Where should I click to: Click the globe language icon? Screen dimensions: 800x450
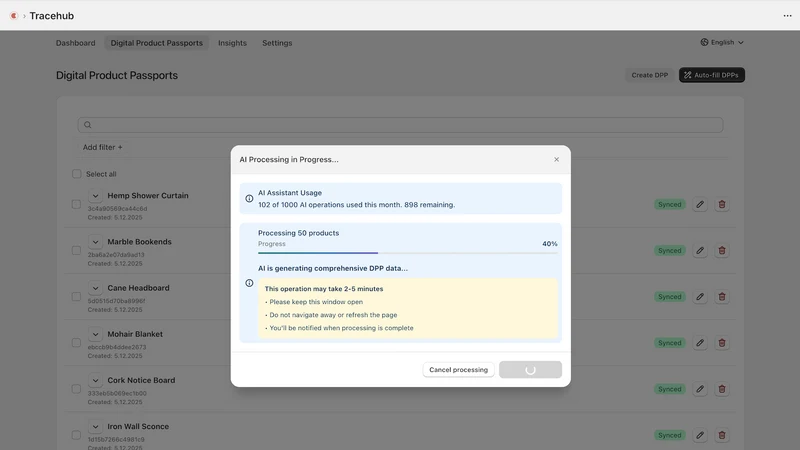click(x=704, y=42)
